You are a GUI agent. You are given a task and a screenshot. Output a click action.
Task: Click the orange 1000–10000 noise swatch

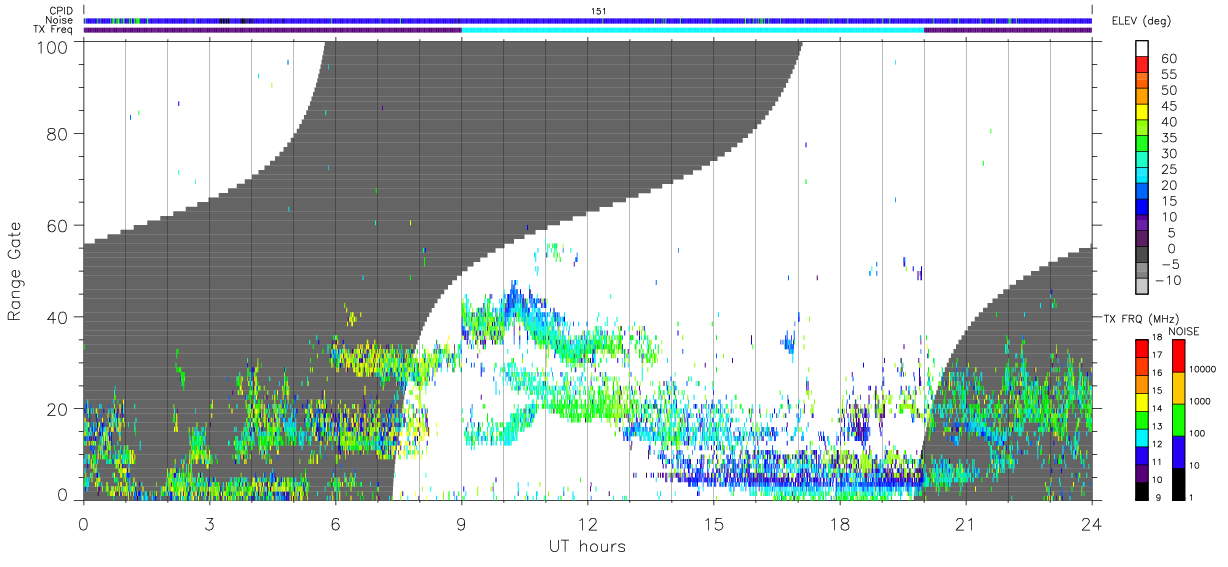[x=1178, y=387]
